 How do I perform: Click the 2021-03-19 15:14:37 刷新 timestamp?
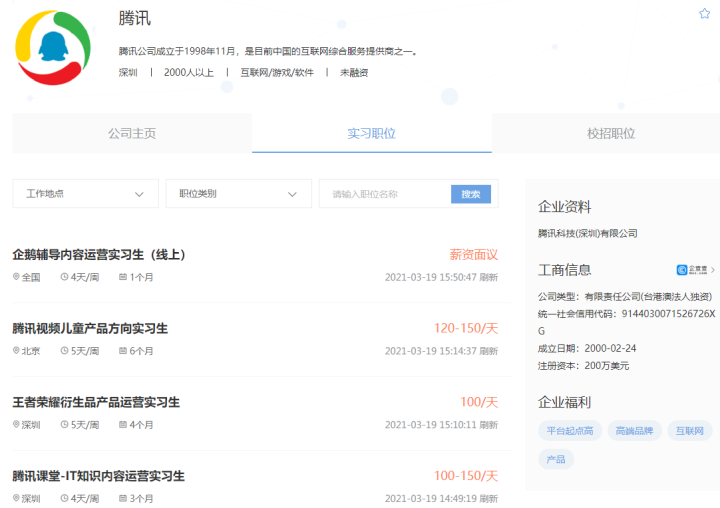(x=441, y=351)
